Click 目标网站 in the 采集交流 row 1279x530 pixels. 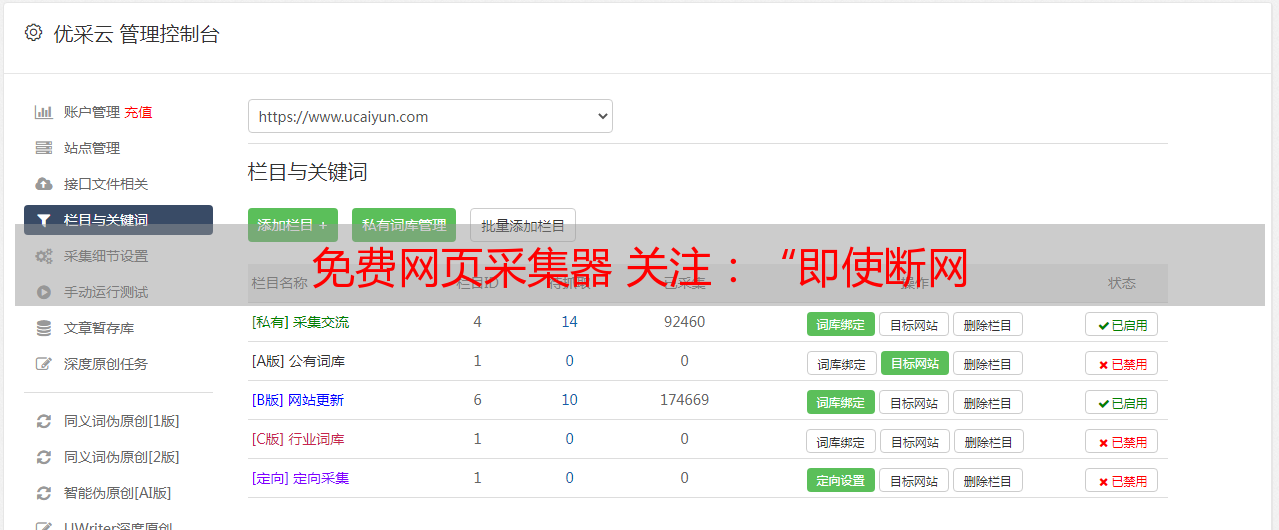pyautogui.click(x=914, y=324)
